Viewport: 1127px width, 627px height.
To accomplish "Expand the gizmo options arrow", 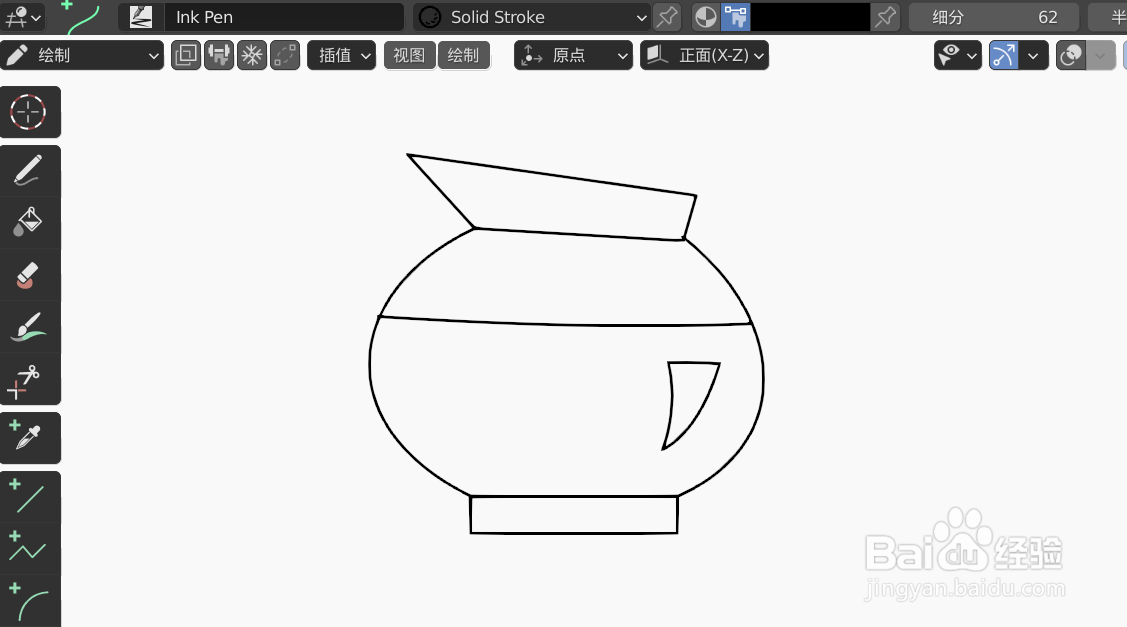I will (1033, 55).
